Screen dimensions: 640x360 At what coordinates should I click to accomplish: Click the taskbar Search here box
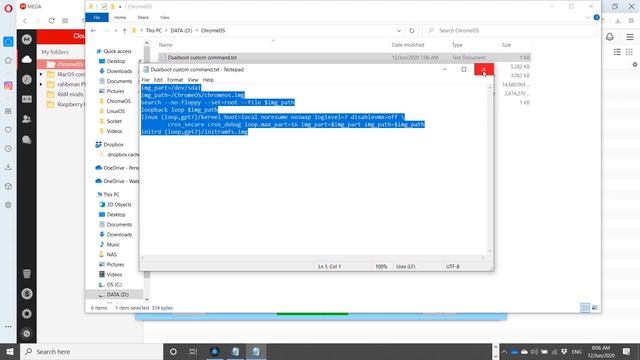coord(91,351)
